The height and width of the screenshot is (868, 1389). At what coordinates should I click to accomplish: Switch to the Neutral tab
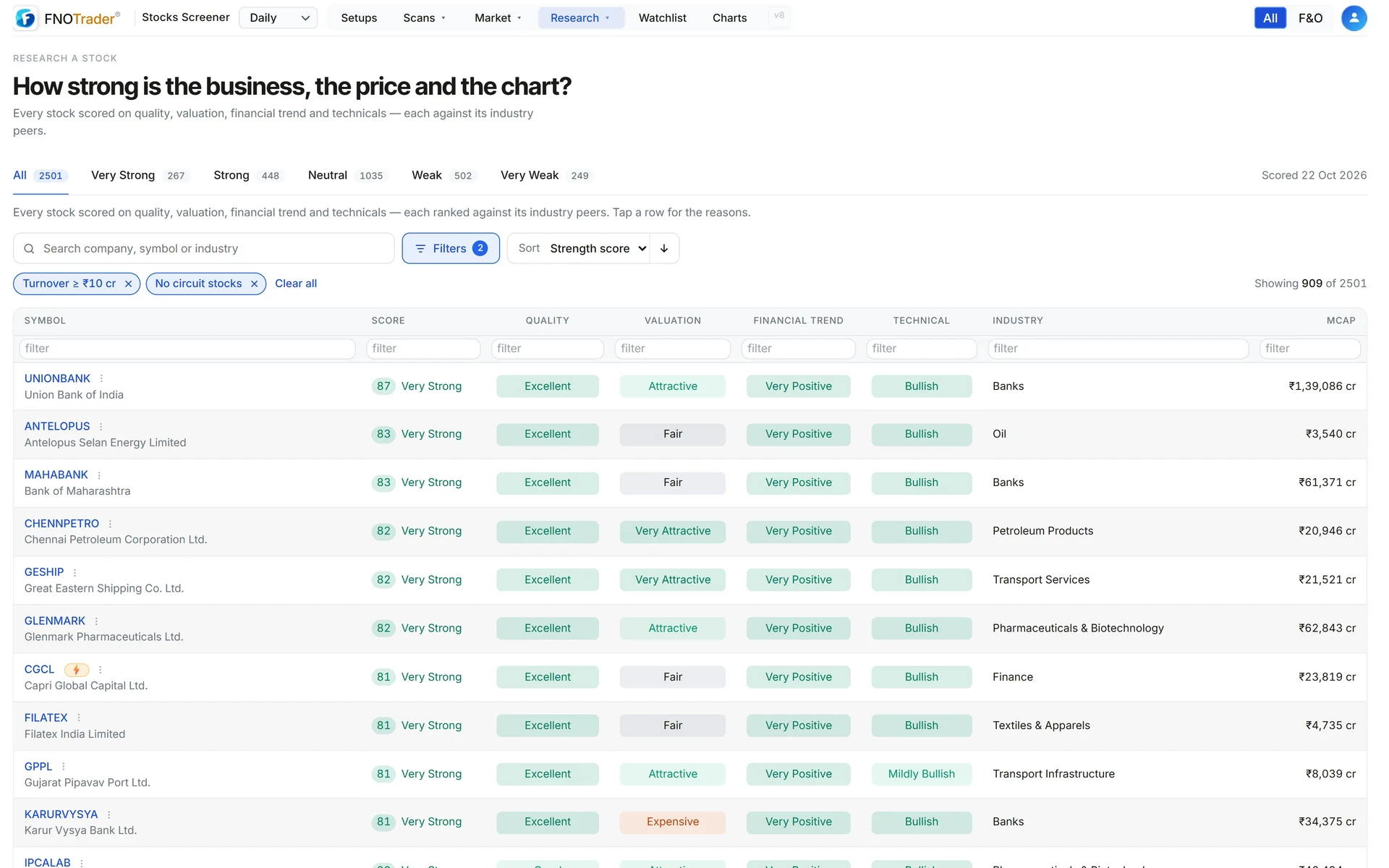point(348,176)
